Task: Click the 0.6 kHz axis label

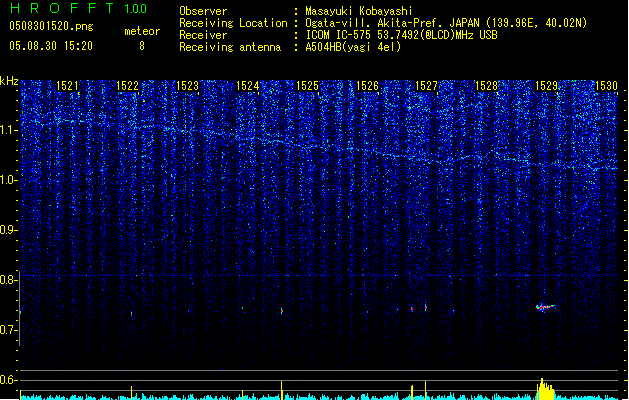Action: [9, 380]
